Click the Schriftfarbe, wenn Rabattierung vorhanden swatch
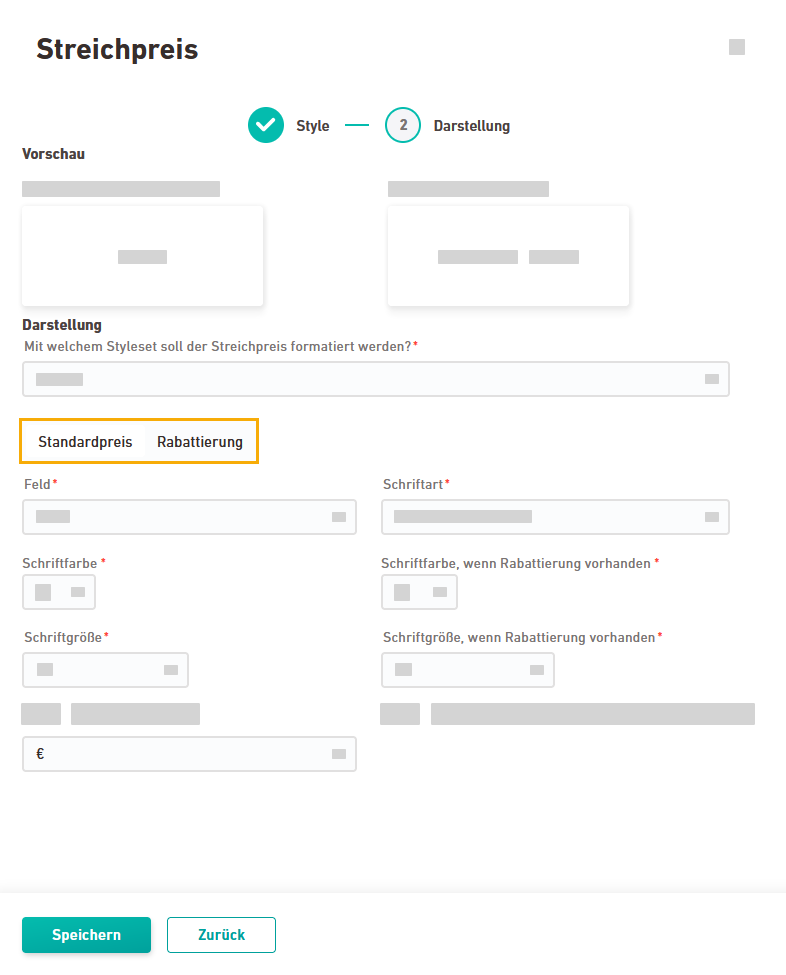Viewport: 786px width, 975px height. coord(402,592)
